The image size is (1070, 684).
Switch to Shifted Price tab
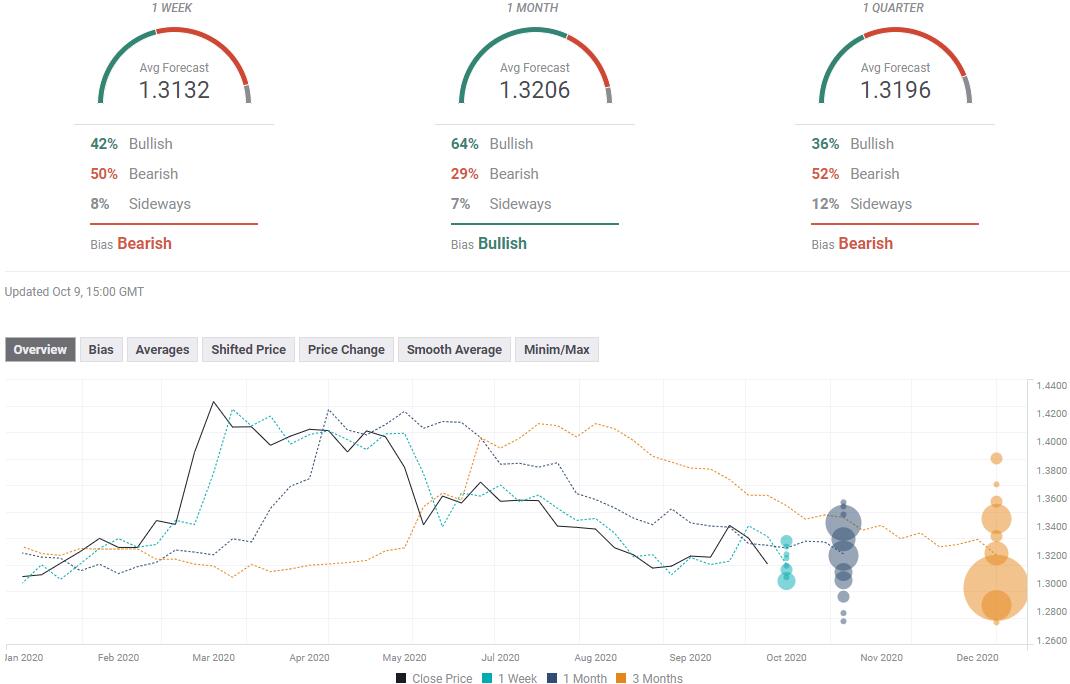click(x=248, y=350)
